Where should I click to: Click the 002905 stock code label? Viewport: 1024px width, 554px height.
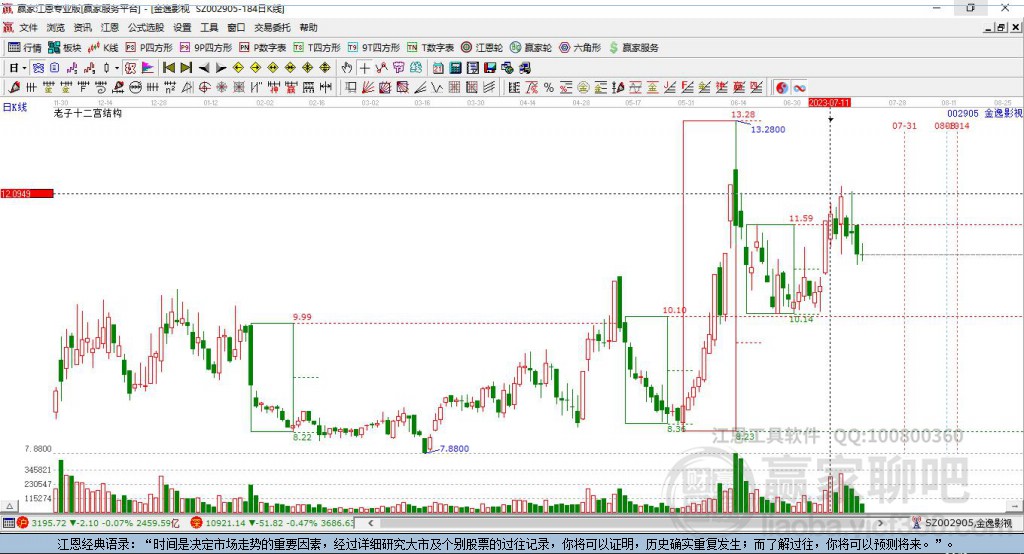coord(963,114)
